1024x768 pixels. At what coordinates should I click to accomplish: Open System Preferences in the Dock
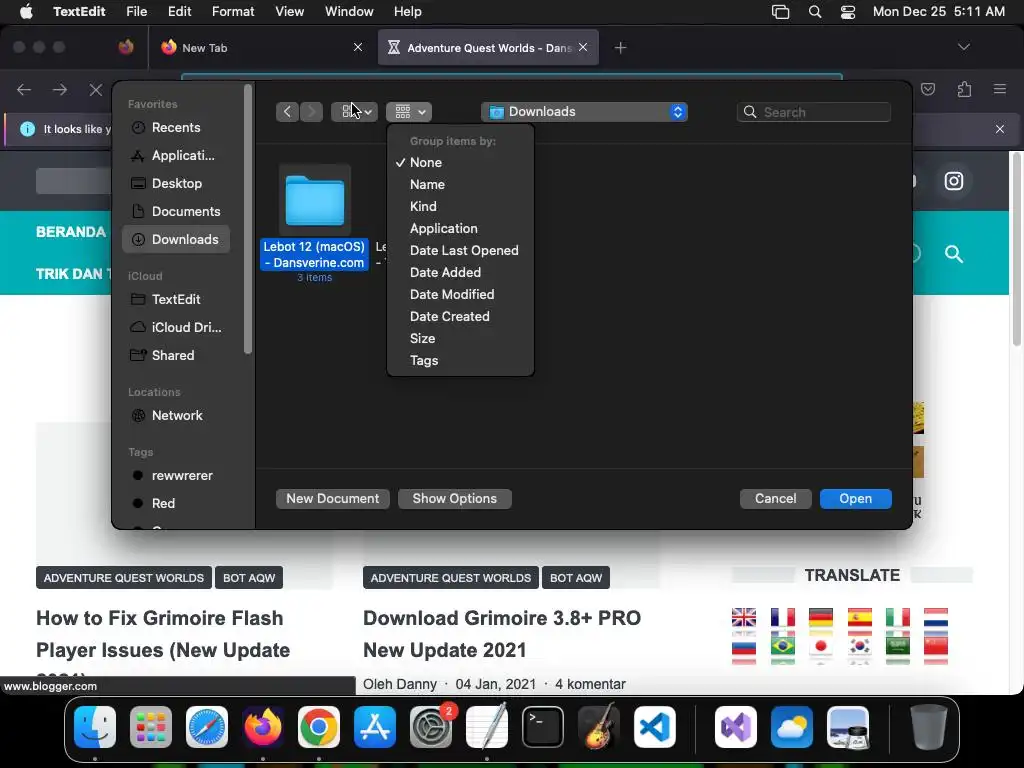tap(431, 727)
